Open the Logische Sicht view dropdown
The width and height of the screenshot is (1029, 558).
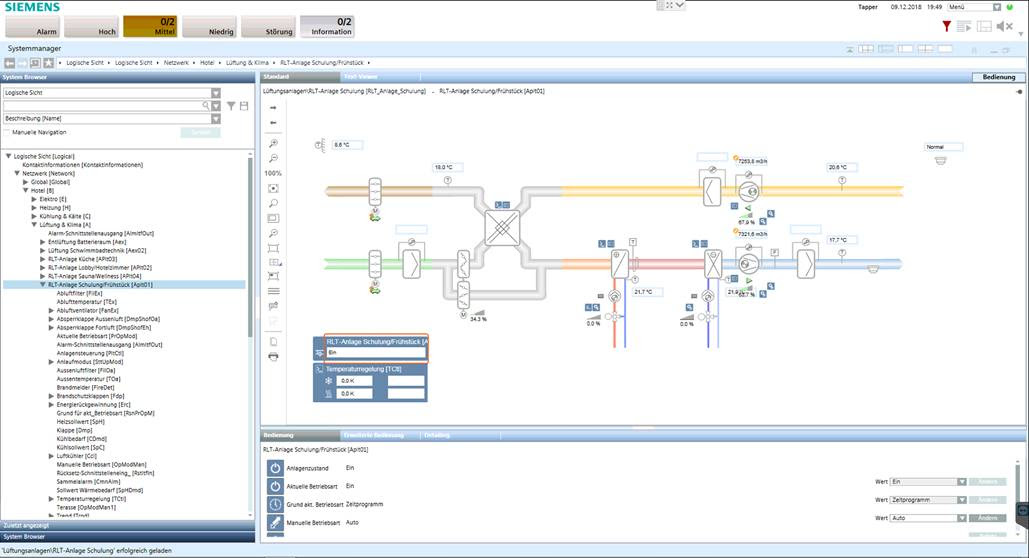(215, 93)
